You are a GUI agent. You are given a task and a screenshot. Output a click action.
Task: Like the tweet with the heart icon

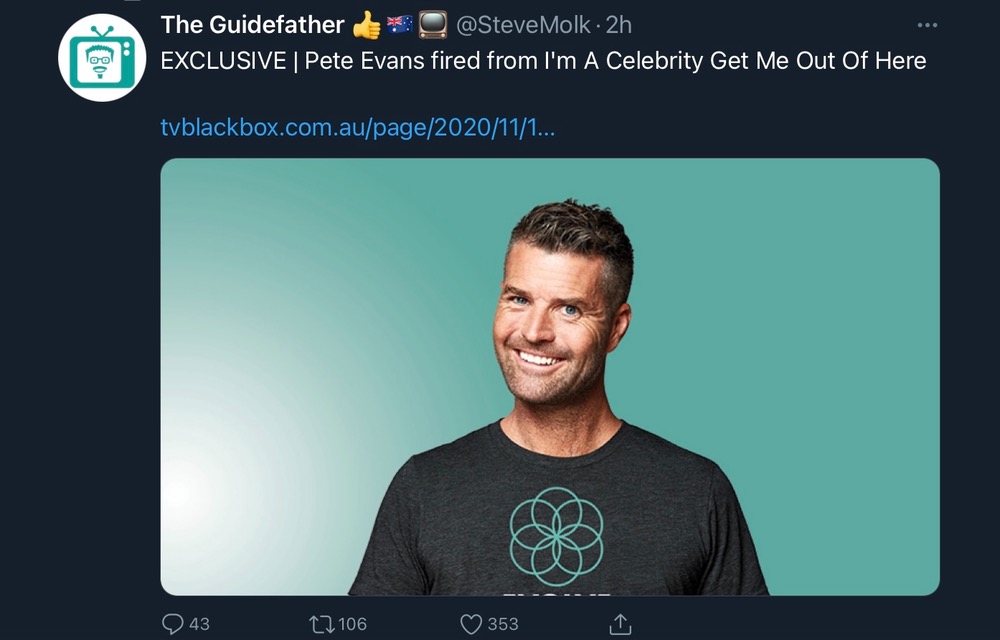coord(471,624)
